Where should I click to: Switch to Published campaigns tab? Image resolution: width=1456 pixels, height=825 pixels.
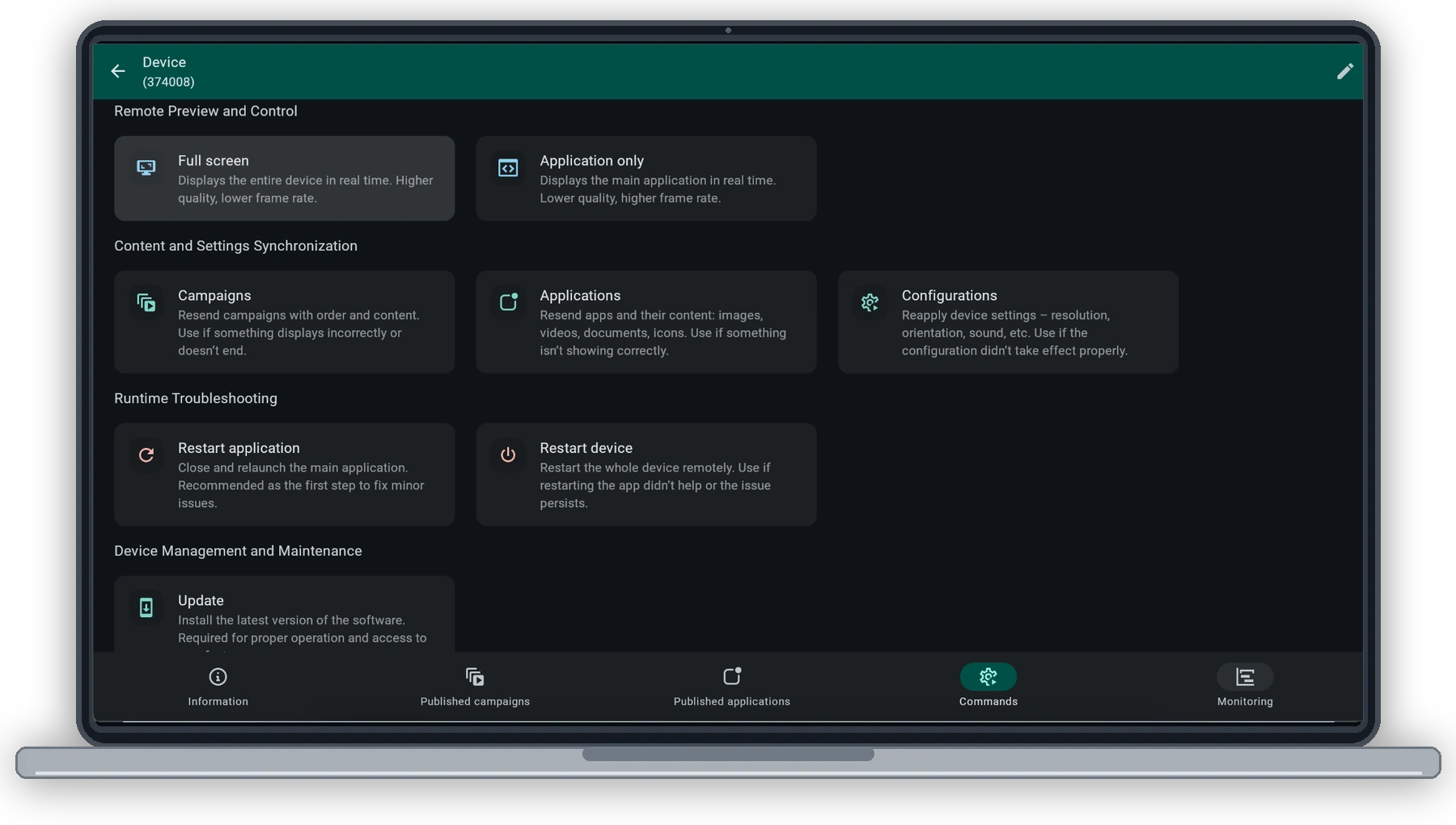pos(475,687)
